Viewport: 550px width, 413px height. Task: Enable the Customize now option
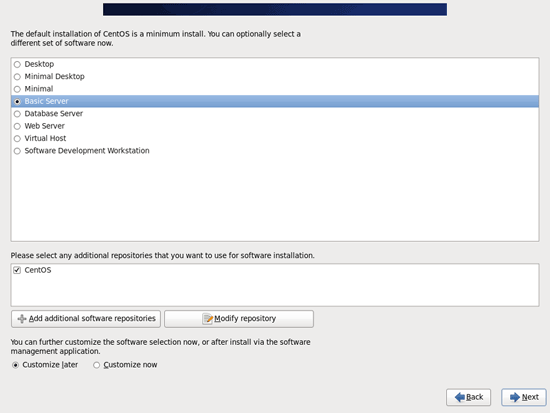[96, 365]
